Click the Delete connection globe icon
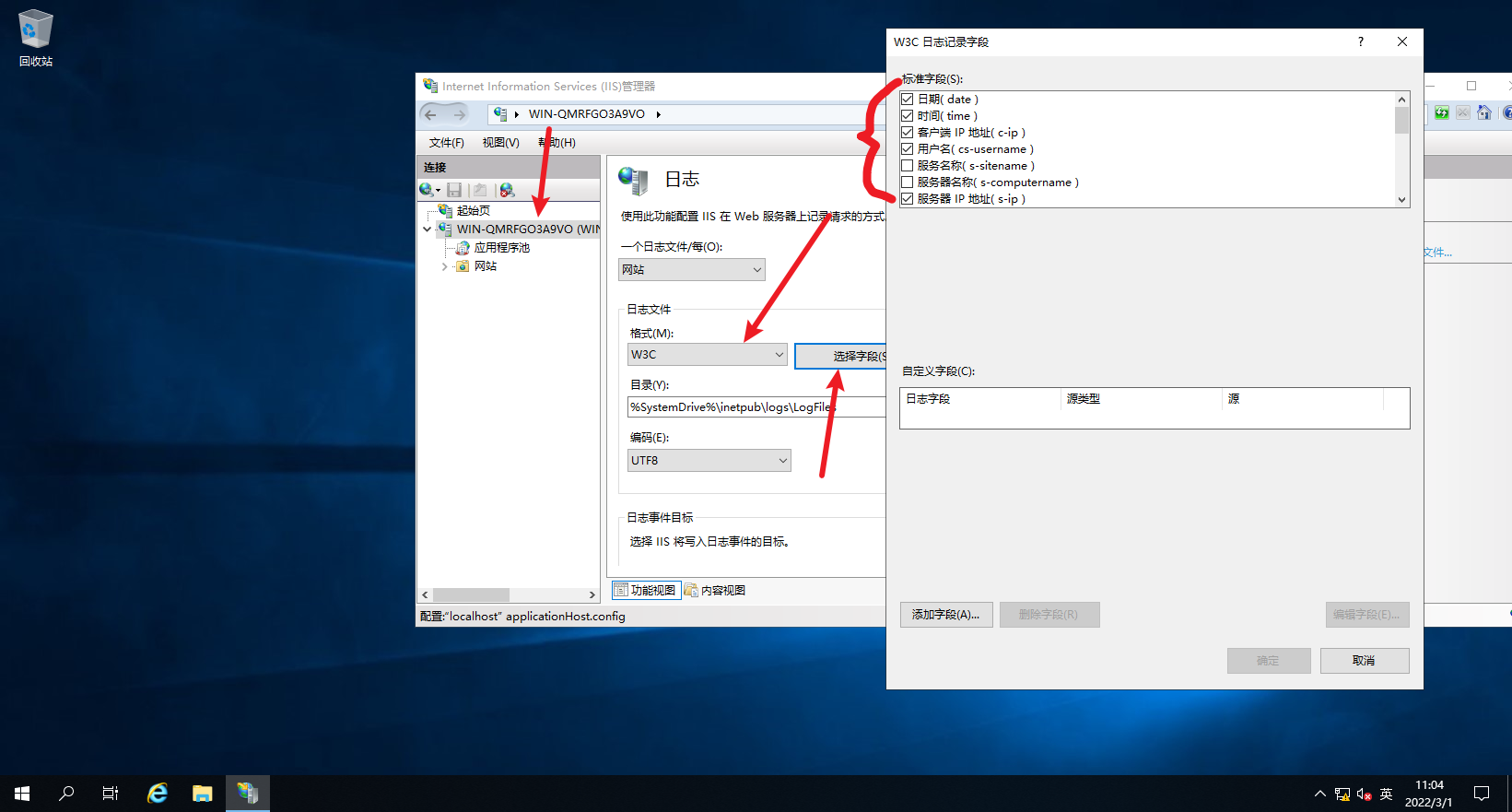Image resolution: width=1512 pixels, height=812 pixels. tap(507, 190)
